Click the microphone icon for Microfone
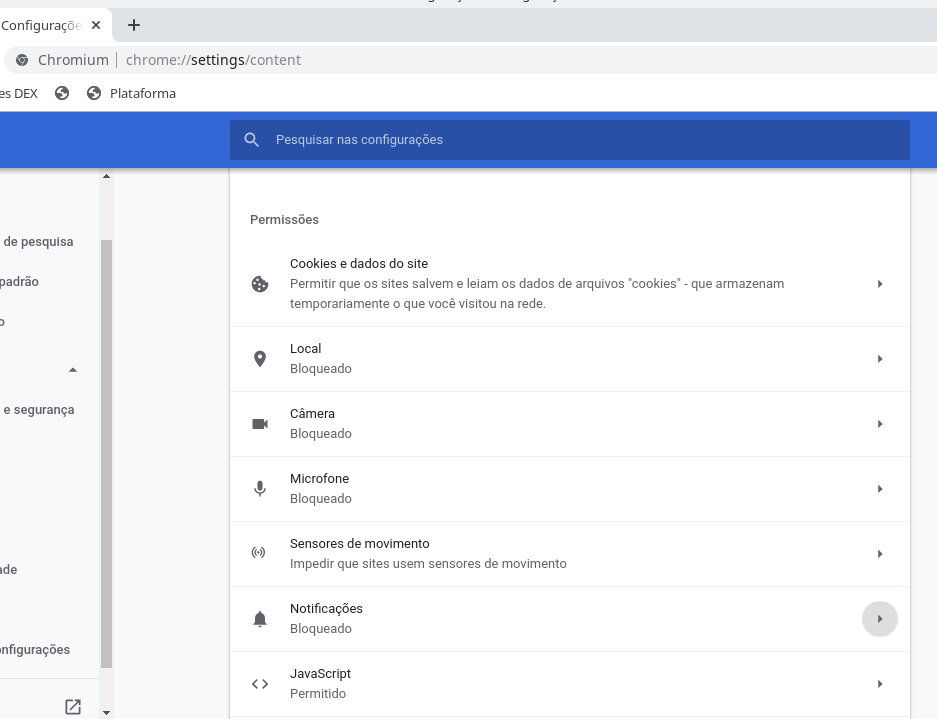The width and height of the screenshot is (937, 719). click(x=260, y=489)
